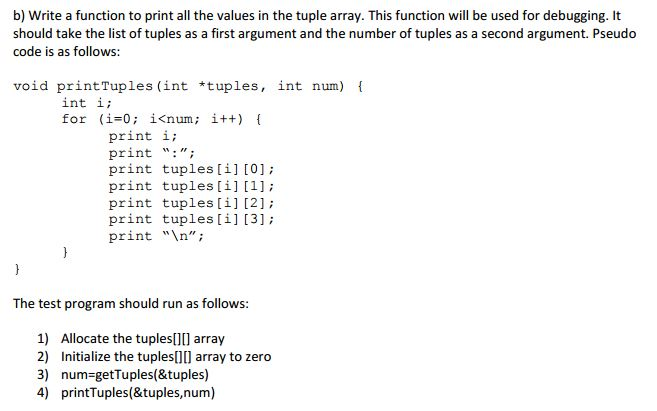Click the closing brace of the for loop
Image resolution: width=657 pixels, height=411 pixels.
click(65, 252)
